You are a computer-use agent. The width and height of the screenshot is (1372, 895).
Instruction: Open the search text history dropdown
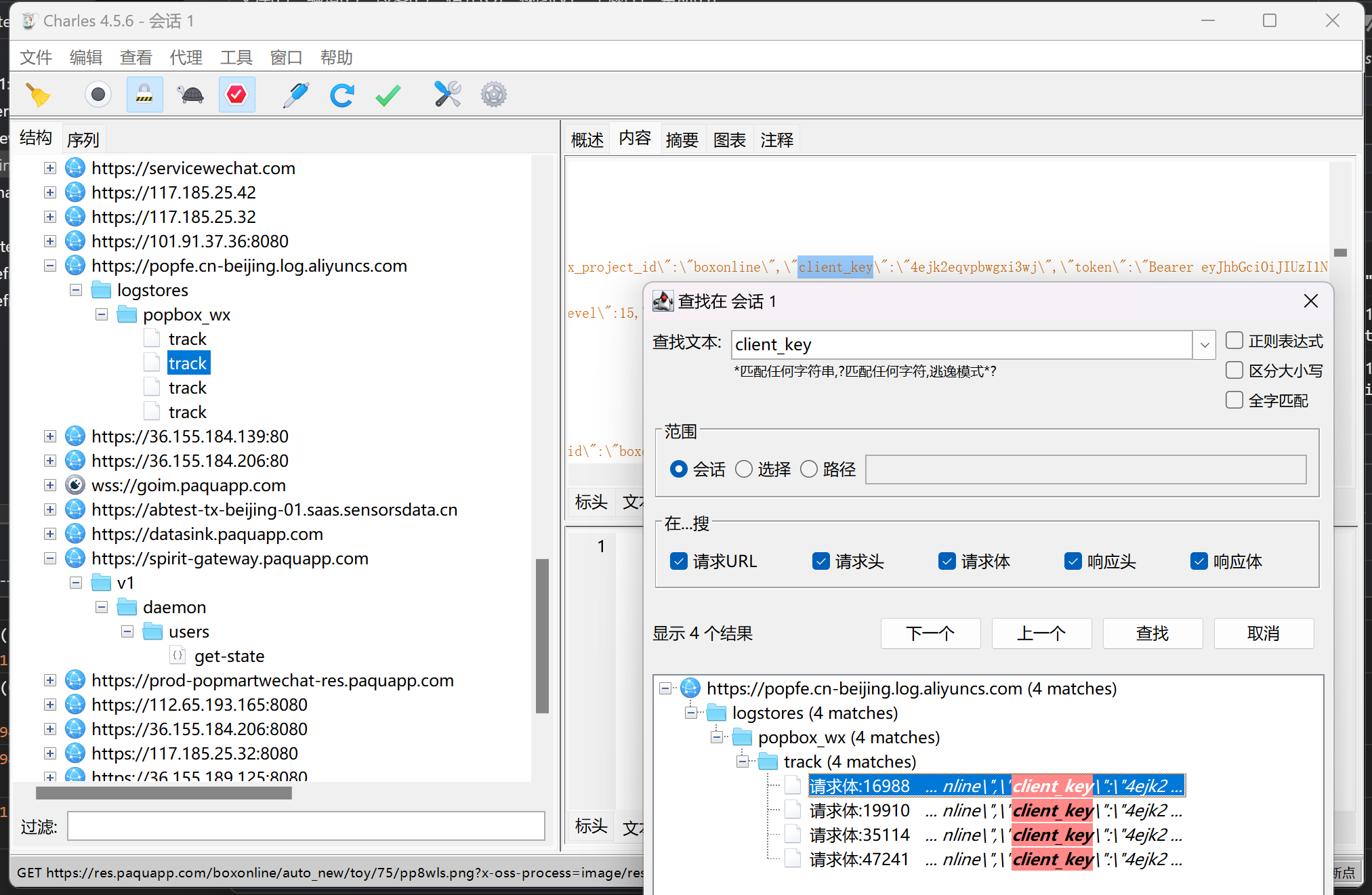tap(1204, 345)
